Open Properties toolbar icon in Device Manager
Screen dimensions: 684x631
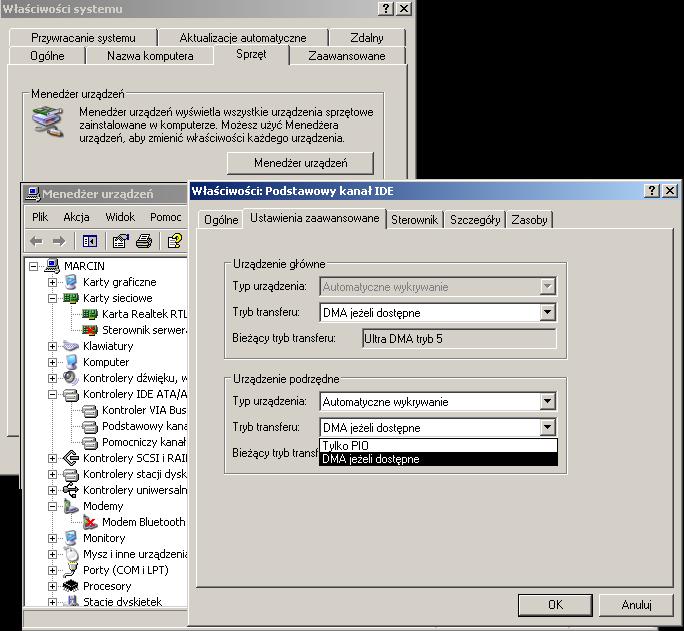(x=121, y=241)
